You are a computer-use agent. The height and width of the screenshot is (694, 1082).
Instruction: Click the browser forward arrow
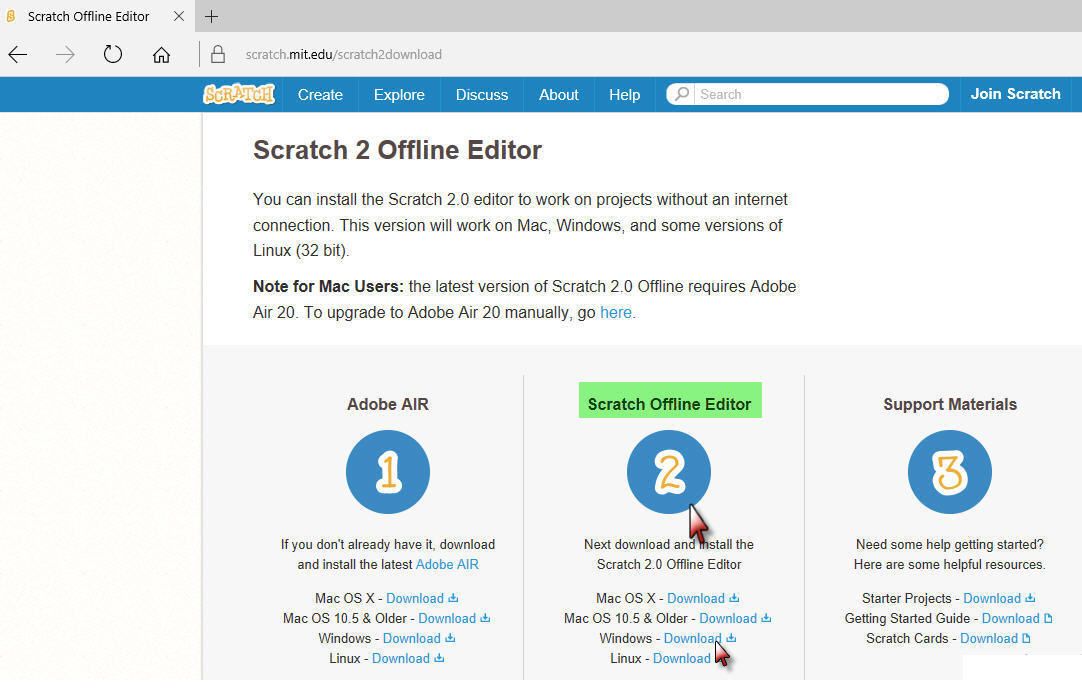pos(66,54)
